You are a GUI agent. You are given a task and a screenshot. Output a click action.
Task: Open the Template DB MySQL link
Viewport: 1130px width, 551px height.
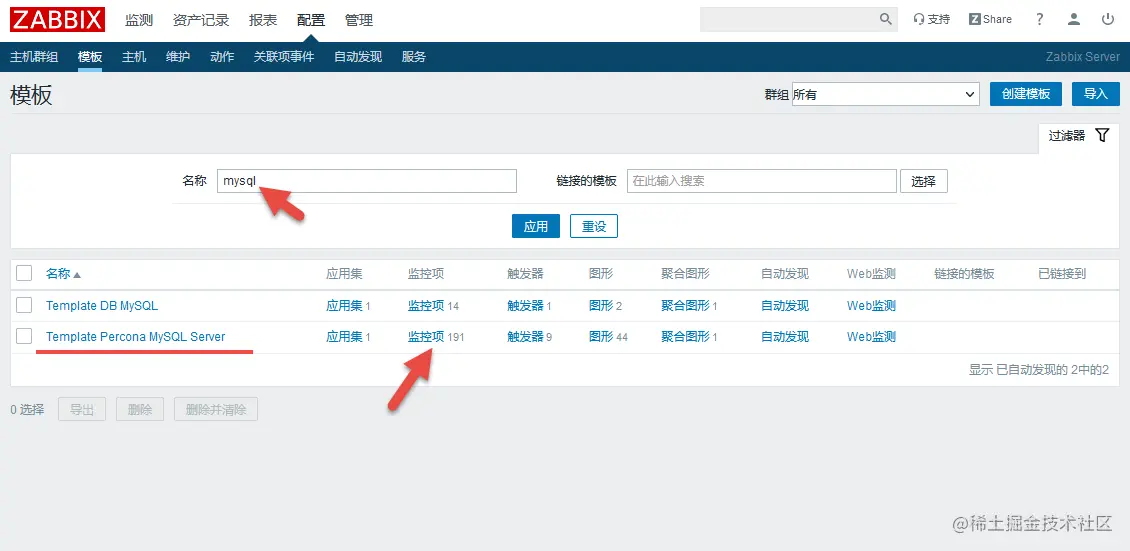coord(102,305)
